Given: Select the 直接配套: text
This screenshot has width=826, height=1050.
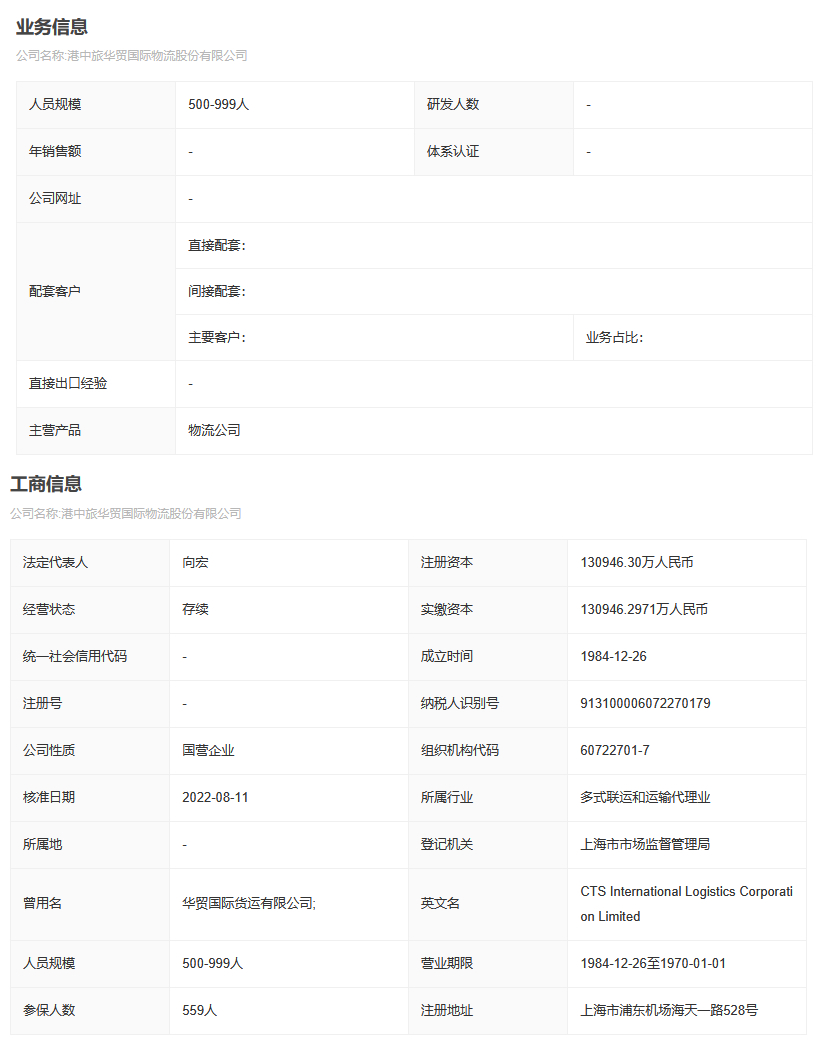Looking at the screenshot, I should [x=217, y=246].
